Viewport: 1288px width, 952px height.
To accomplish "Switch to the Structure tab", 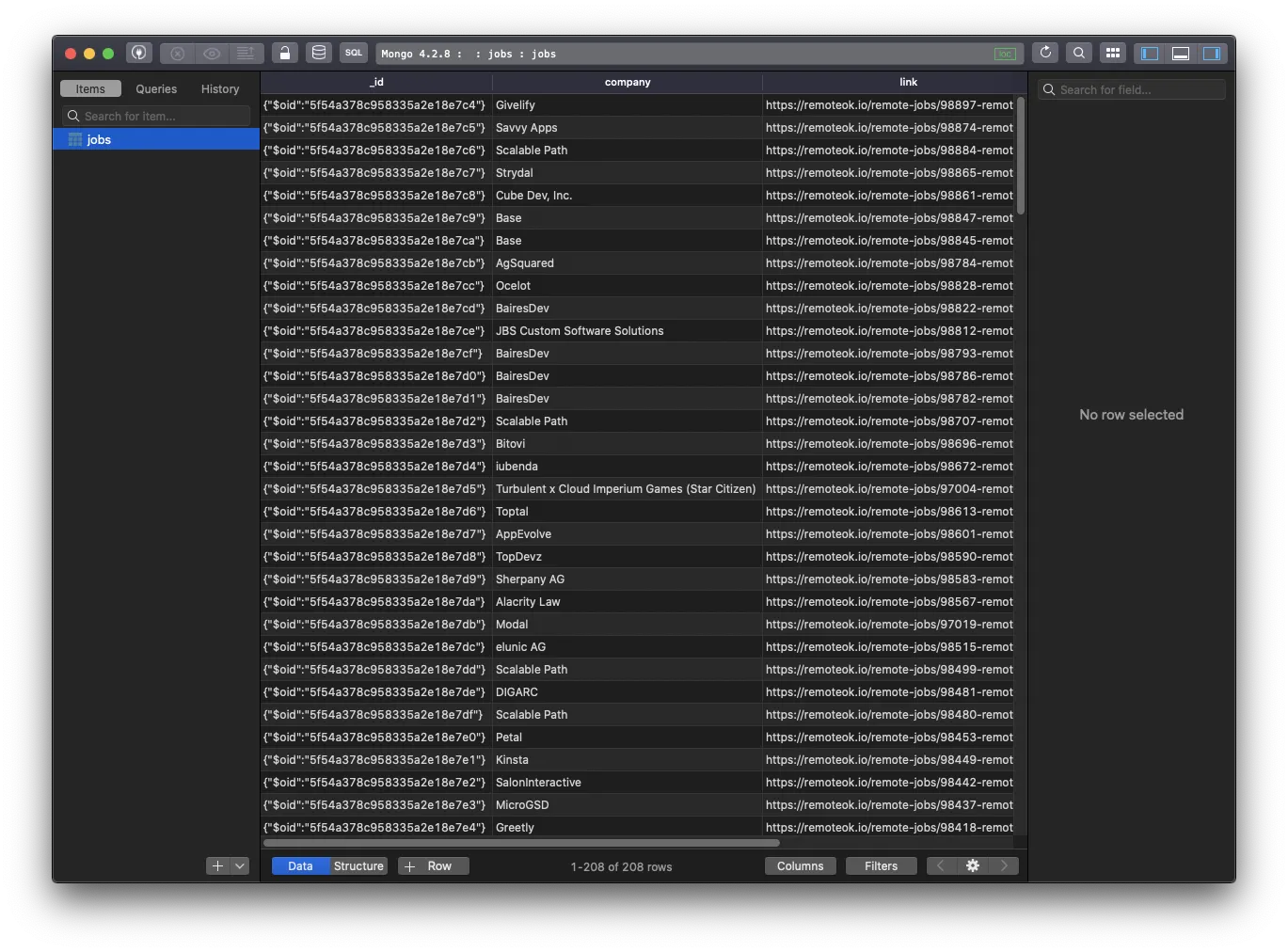I will [x=358, y=865].
